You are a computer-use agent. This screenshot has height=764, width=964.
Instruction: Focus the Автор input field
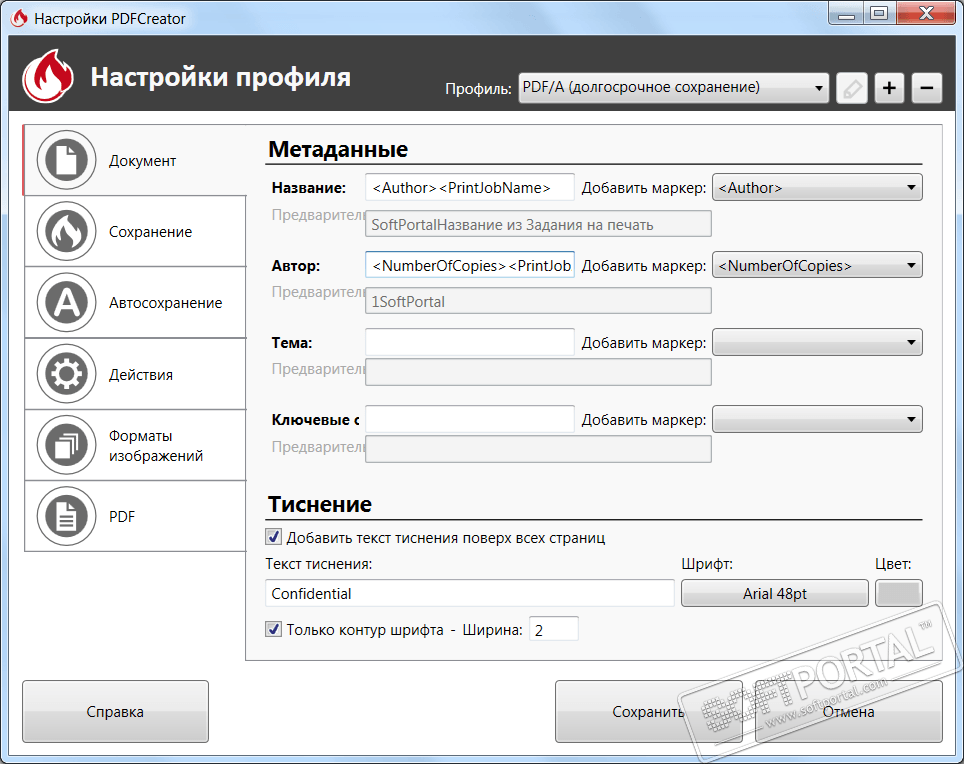click(x=470, y=265)
